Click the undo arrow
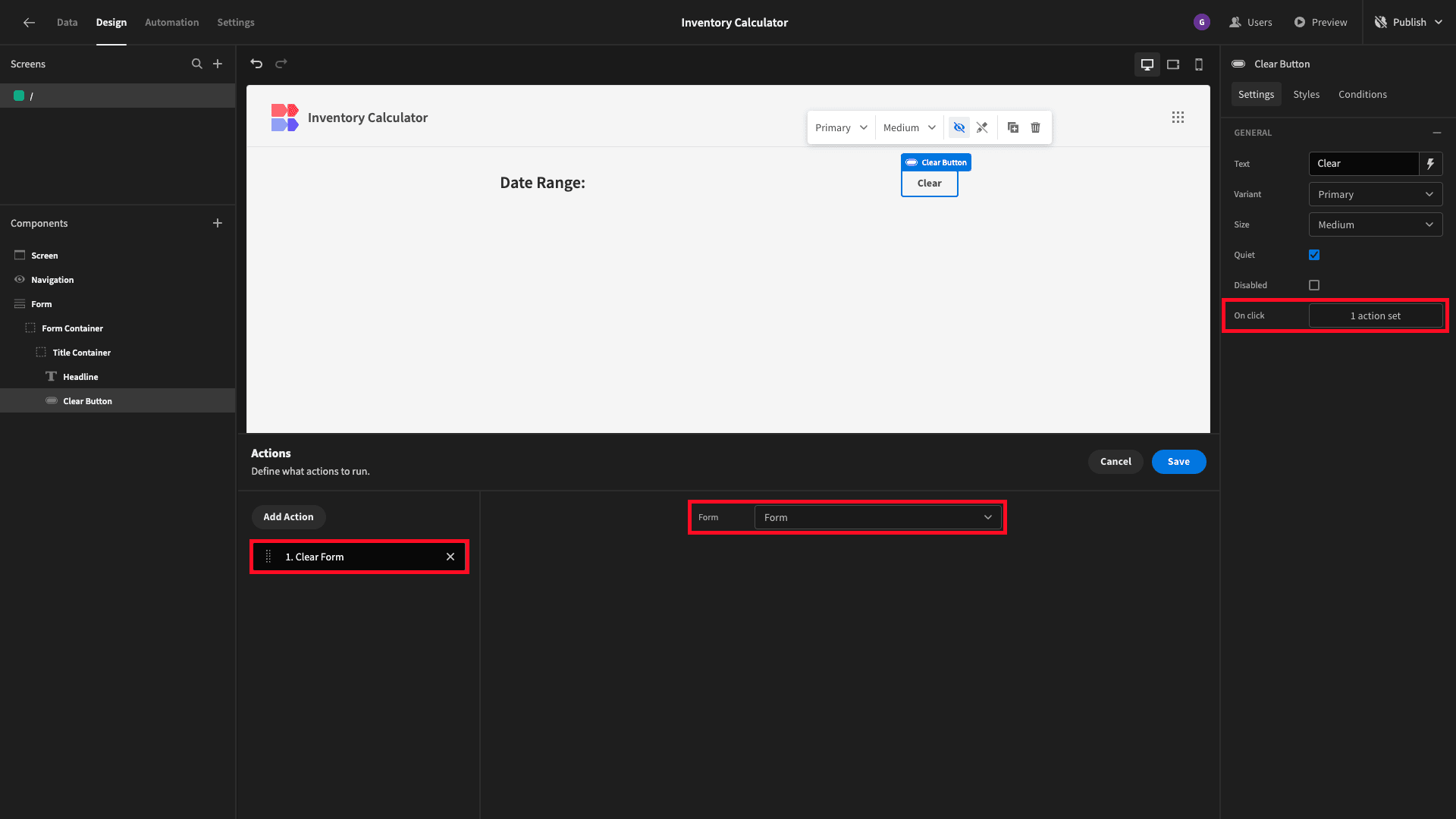 [x=256, y=64]
